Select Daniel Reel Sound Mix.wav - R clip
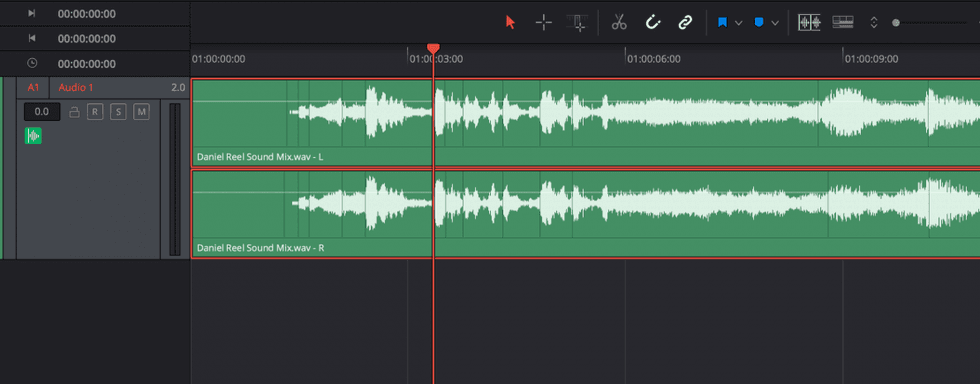The height and width of the screenshot is (384, 980). [x=586, y=214]
